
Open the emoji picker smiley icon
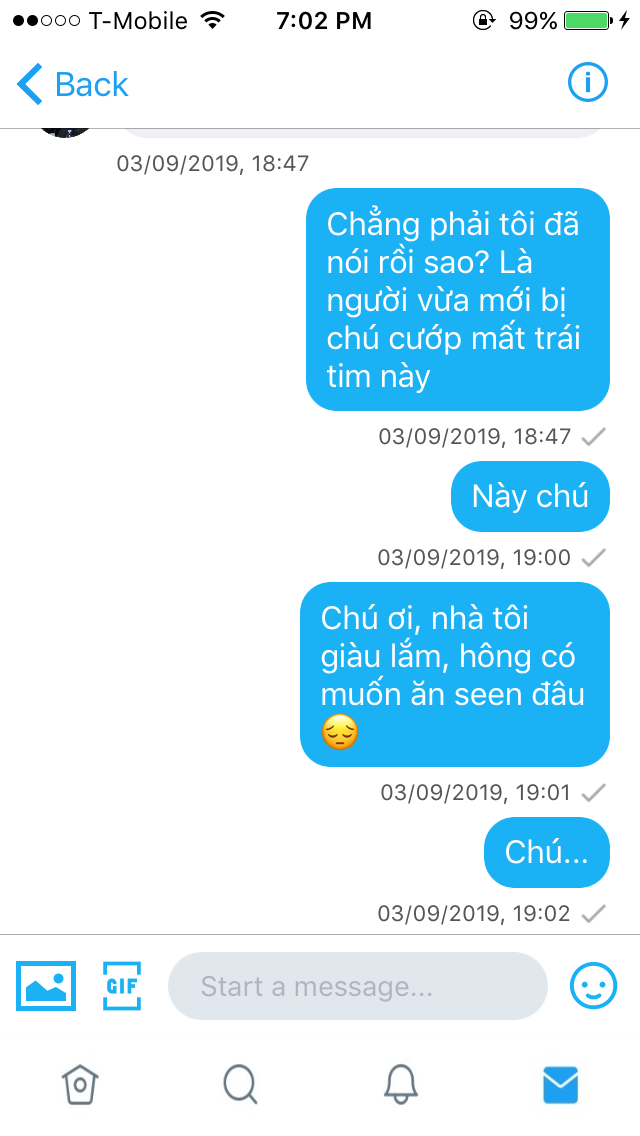click(x=593, y=985)
